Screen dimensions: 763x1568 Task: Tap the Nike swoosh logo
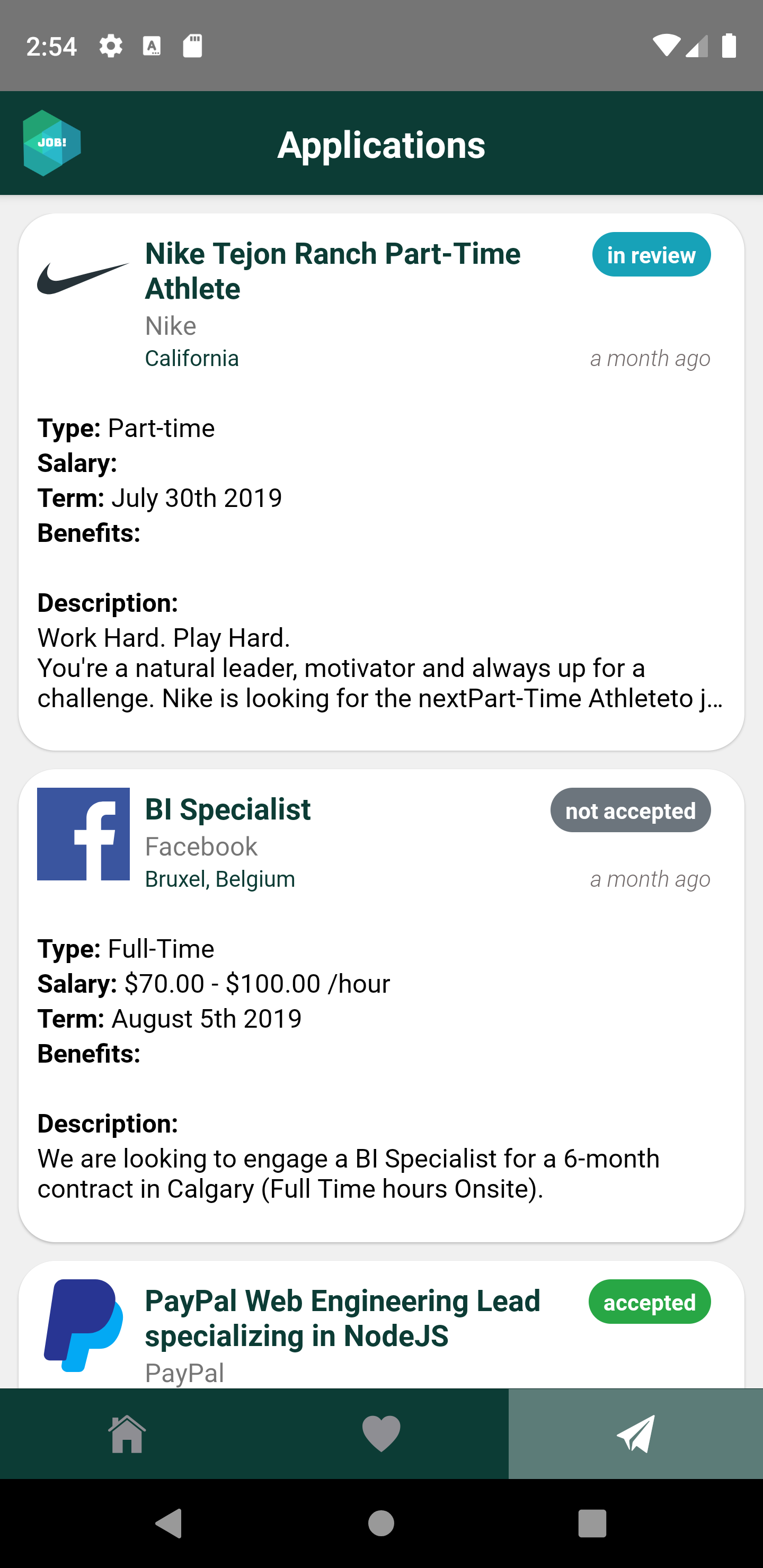point(83,279)
